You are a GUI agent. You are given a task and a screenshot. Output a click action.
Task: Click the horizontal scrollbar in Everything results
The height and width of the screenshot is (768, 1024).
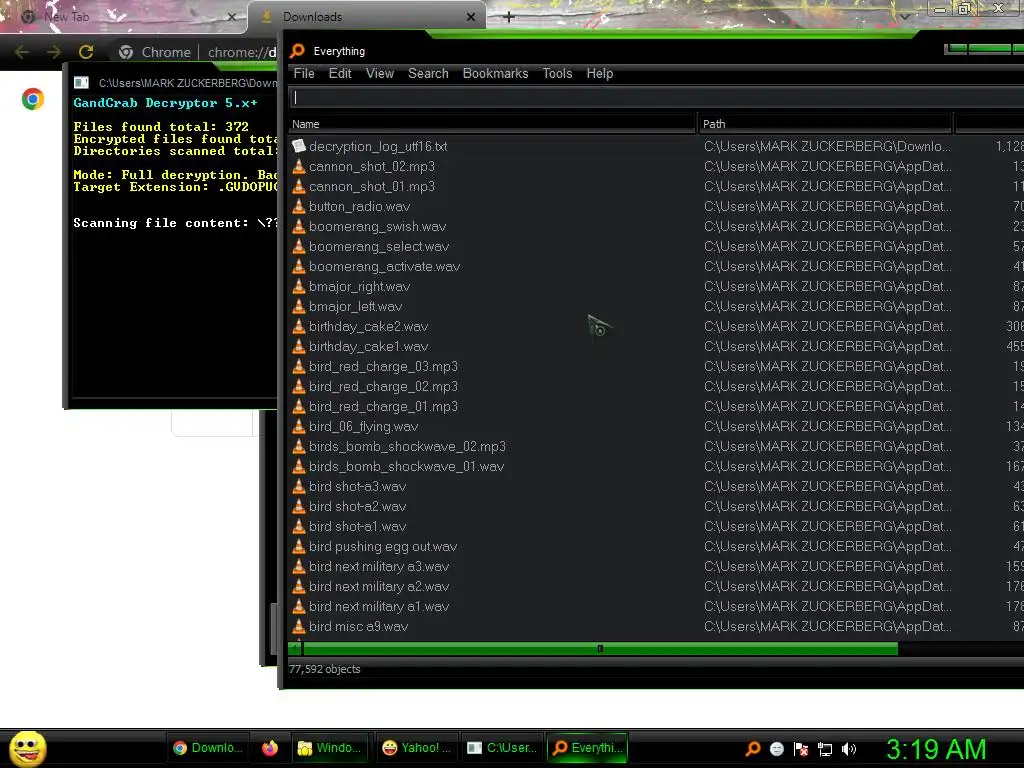click(600, 648)
